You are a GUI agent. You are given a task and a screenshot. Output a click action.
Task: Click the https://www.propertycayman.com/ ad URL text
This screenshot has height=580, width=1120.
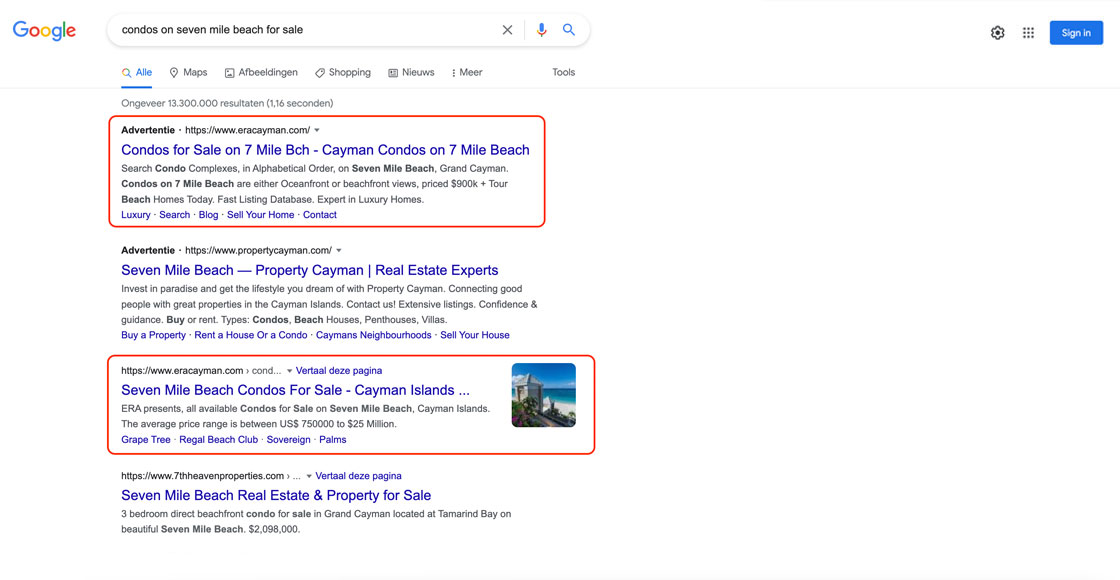pyautogui.click(x=259, y=251)
